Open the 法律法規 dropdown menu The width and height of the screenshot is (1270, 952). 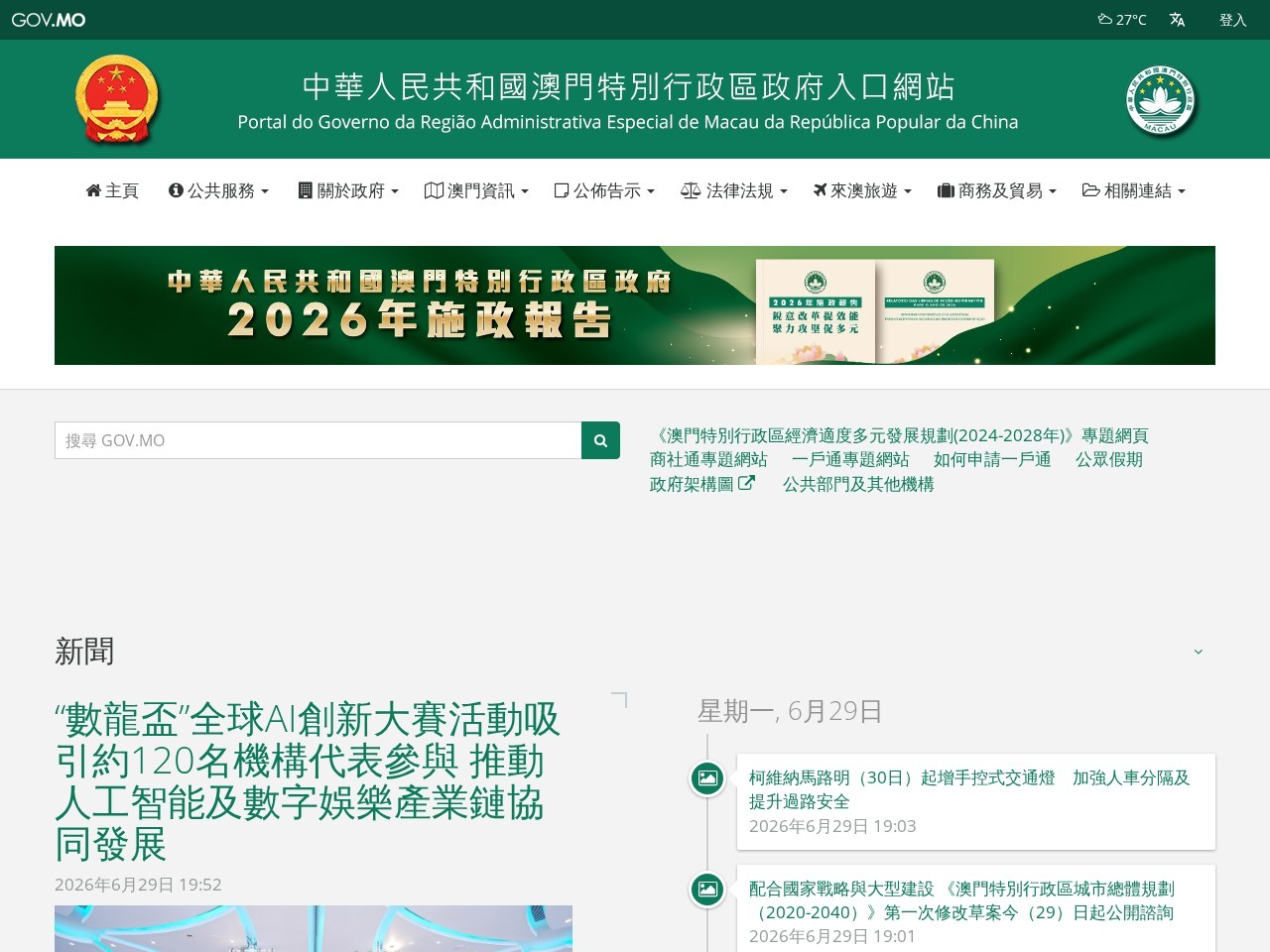point(734,190)
